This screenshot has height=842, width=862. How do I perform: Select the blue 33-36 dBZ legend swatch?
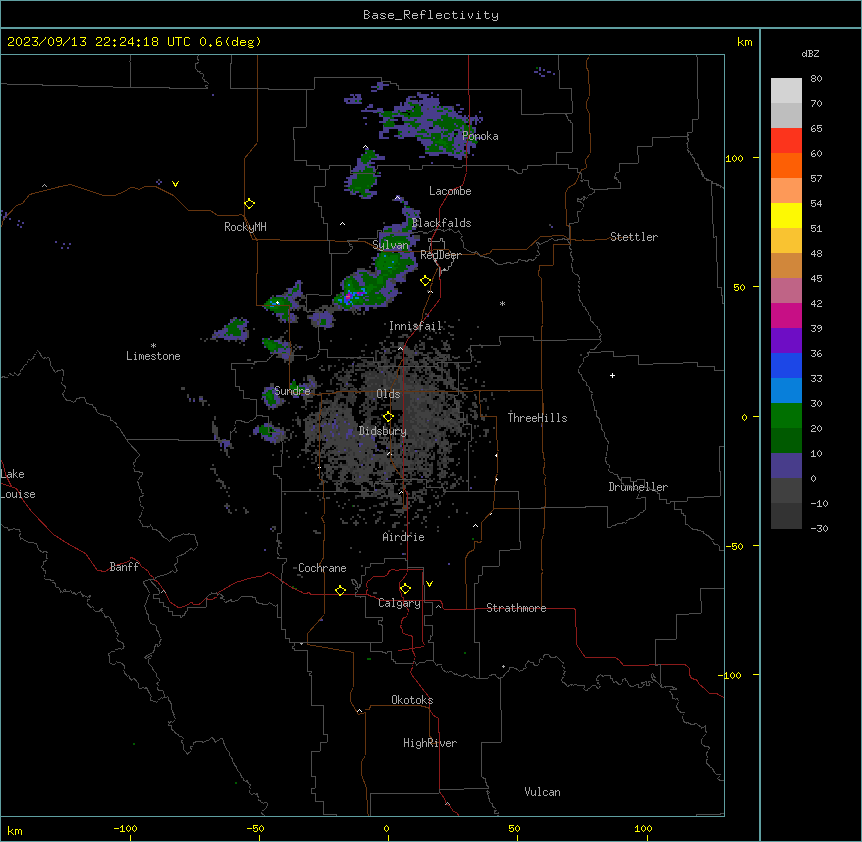tap(786, 365)
